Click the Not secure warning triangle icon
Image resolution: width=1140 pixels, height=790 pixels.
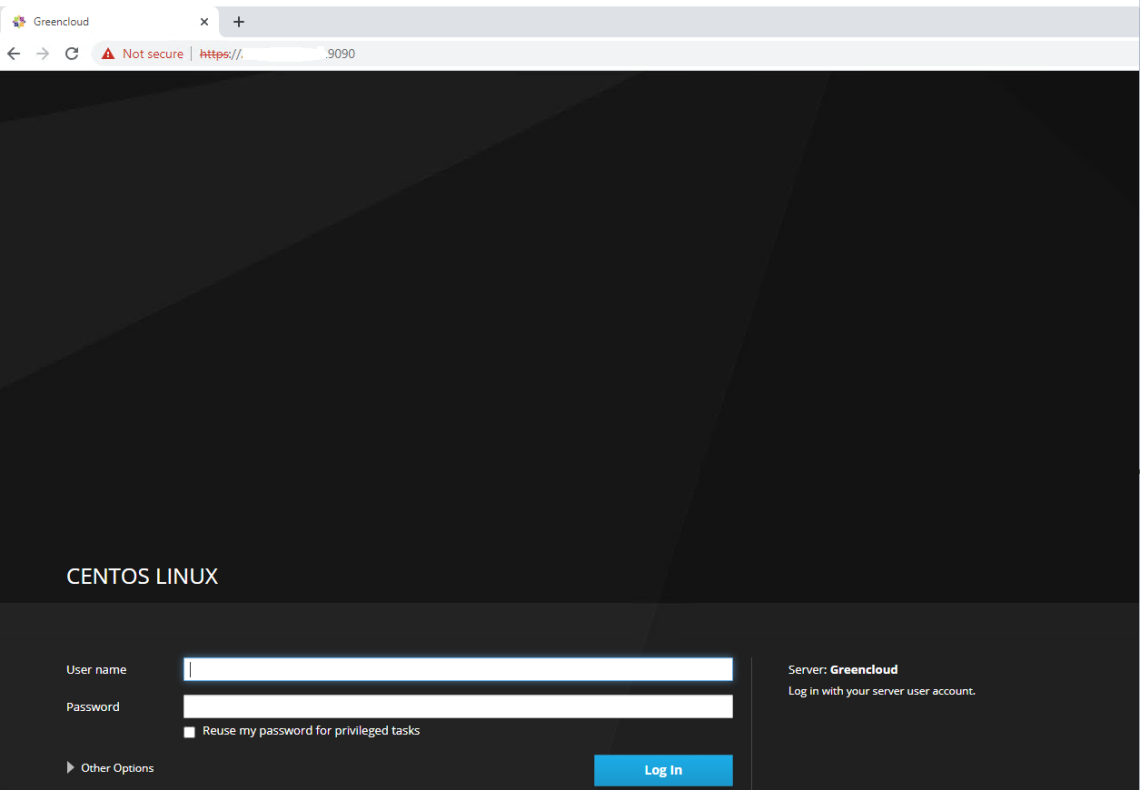pyautogui.click(x=108, y=54)
